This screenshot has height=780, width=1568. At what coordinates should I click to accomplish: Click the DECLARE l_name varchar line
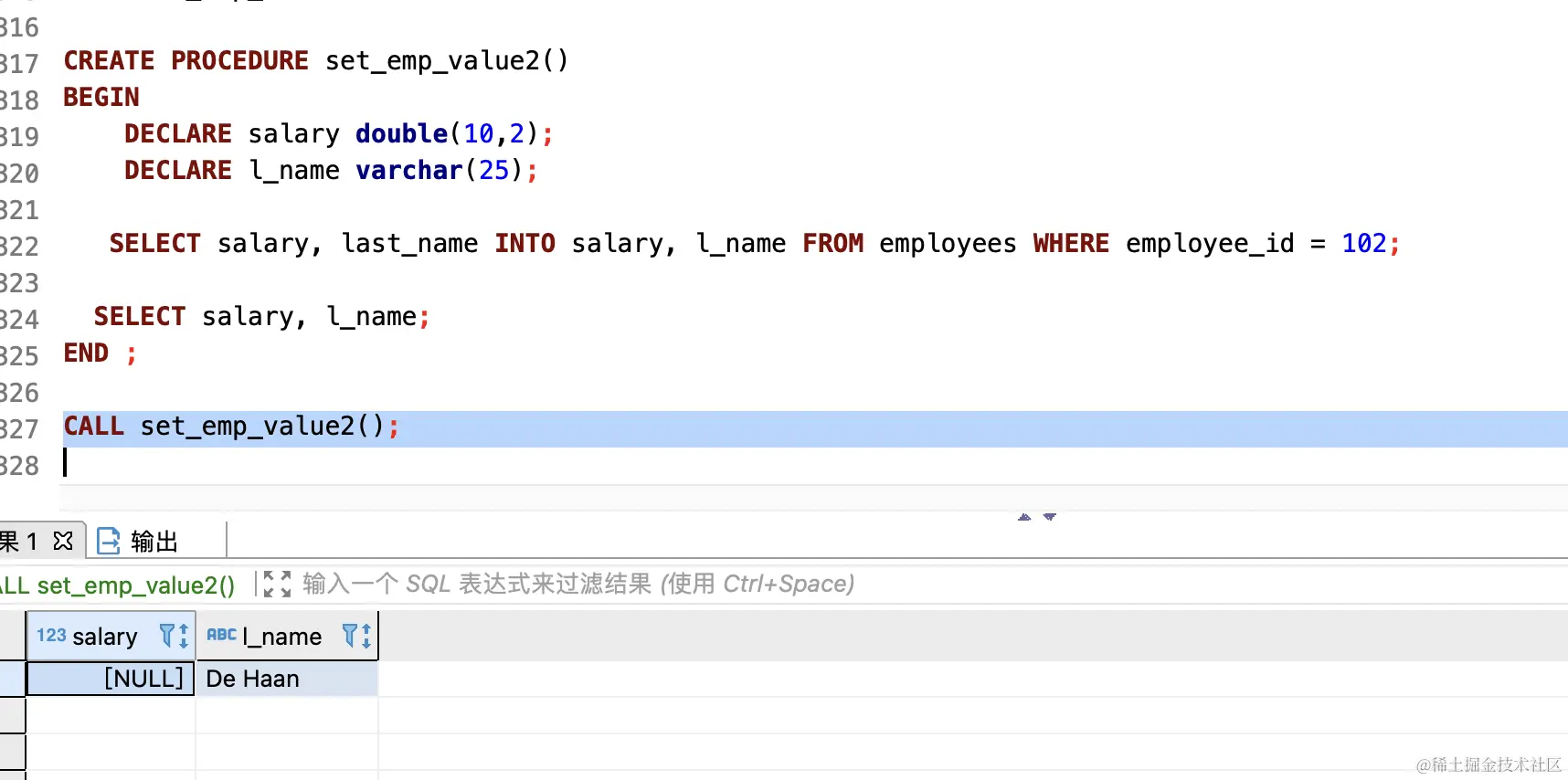click(332, 171)
